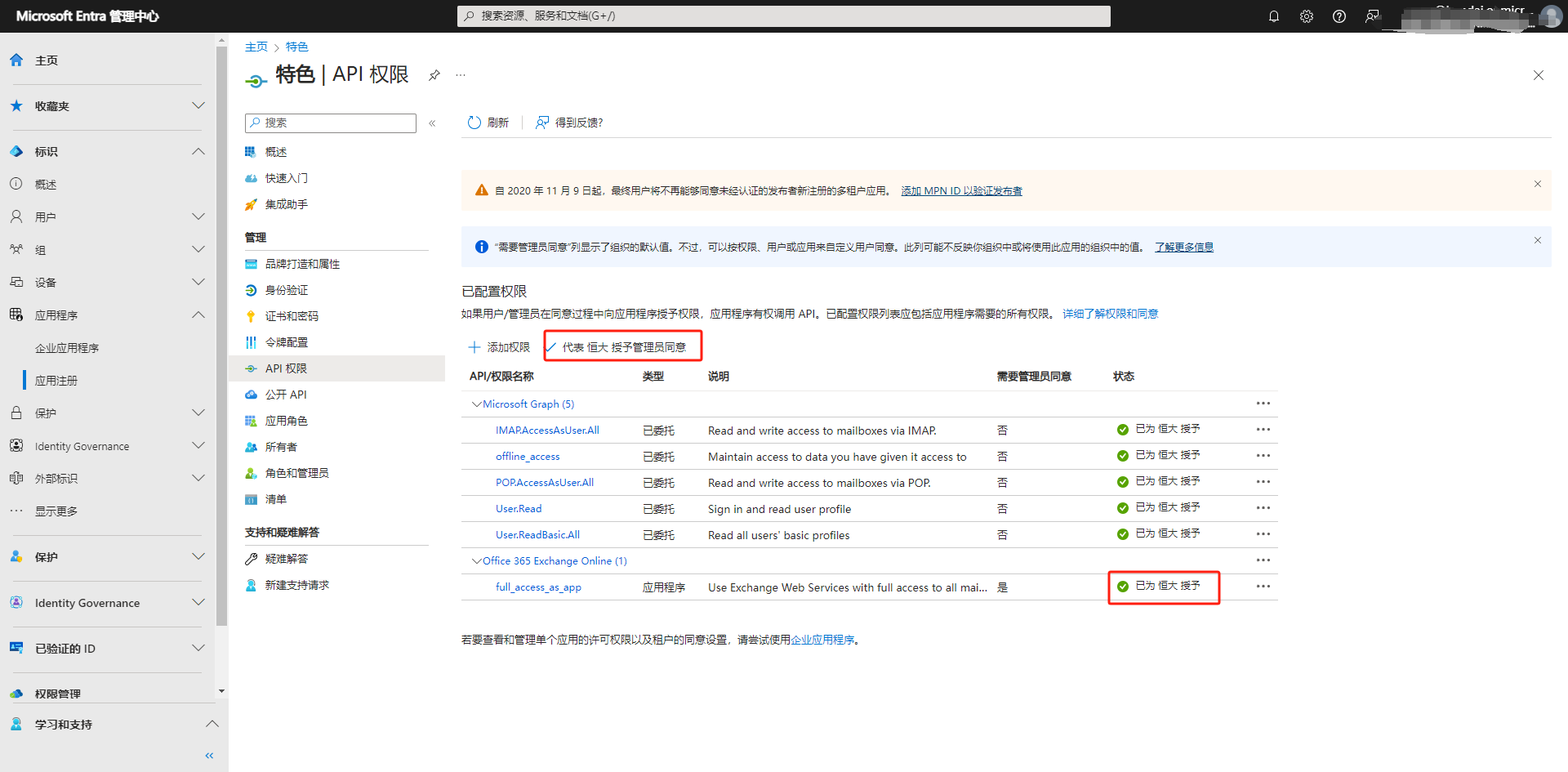The image size is (1568, 772).
Task: Click the 了解更多信息 link
Action: click(x=1183, y=246)
